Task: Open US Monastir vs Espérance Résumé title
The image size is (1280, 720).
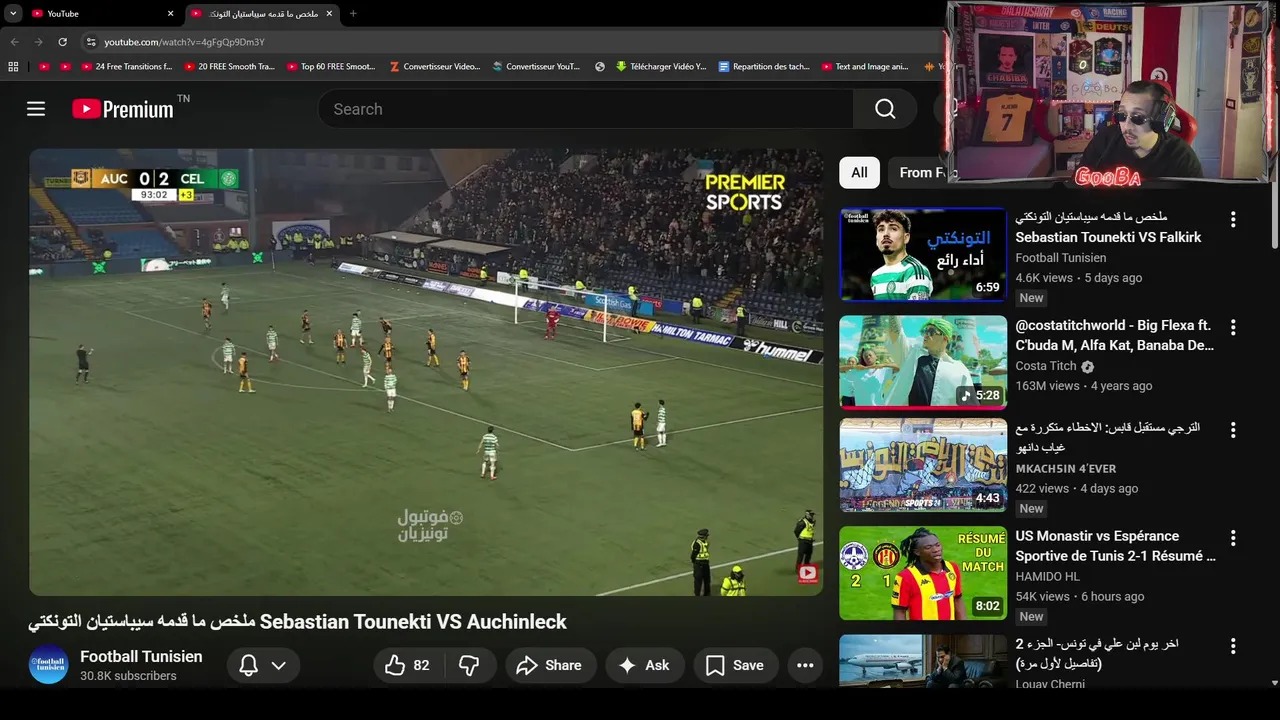Action: pyautogui.click(x=1115, y=546)
